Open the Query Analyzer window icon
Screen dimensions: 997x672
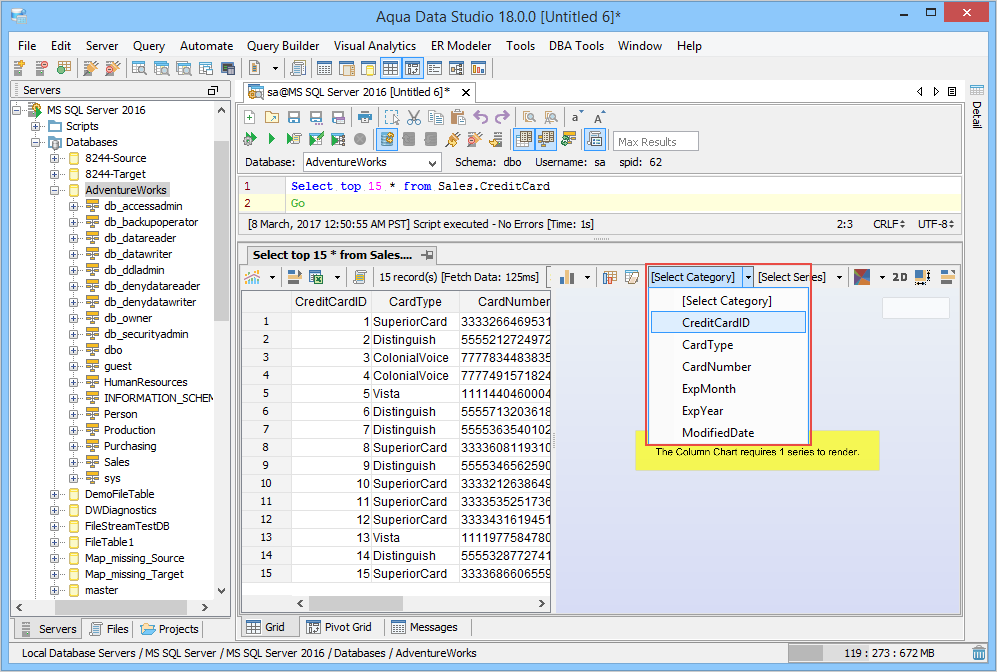[139, 68]
